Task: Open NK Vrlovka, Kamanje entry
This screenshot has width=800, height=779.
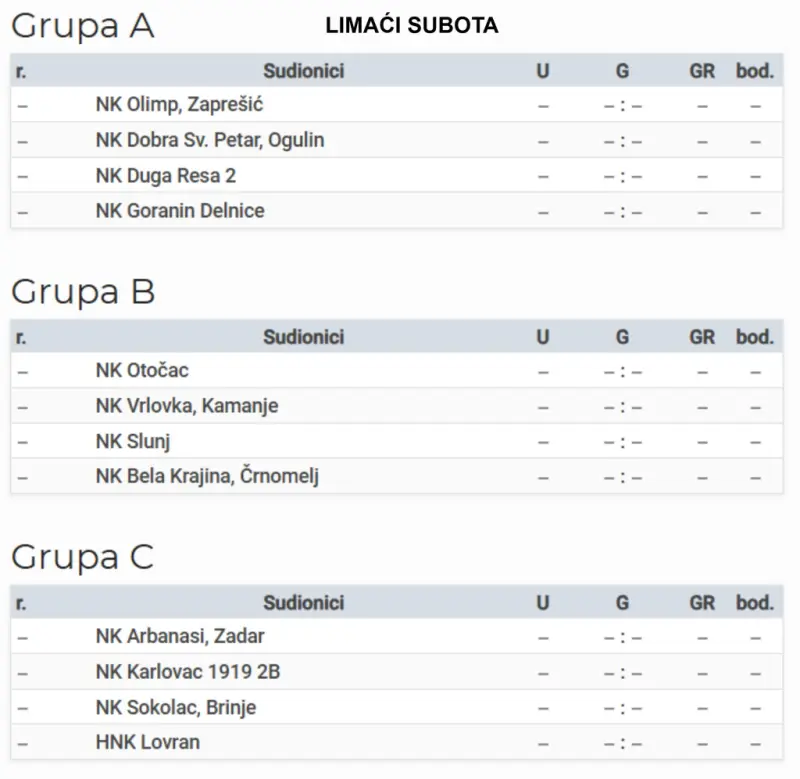Action: 187,406
